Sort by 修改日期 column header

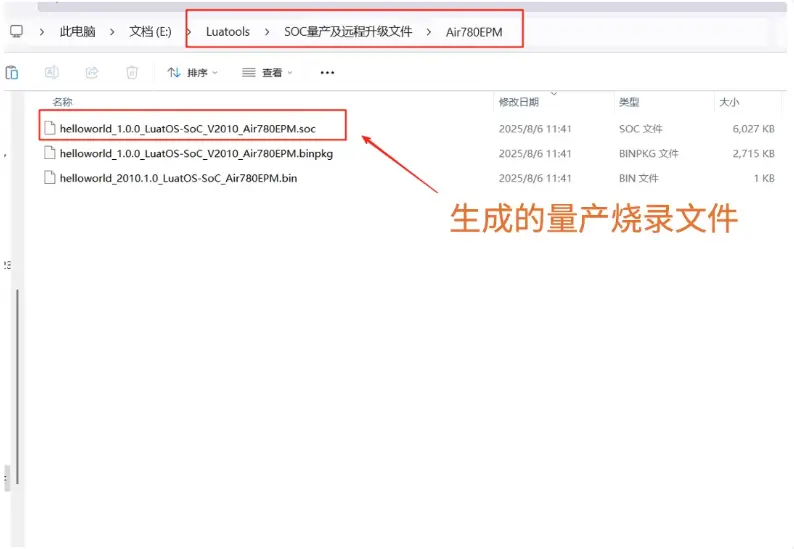[x=519, y=102]
